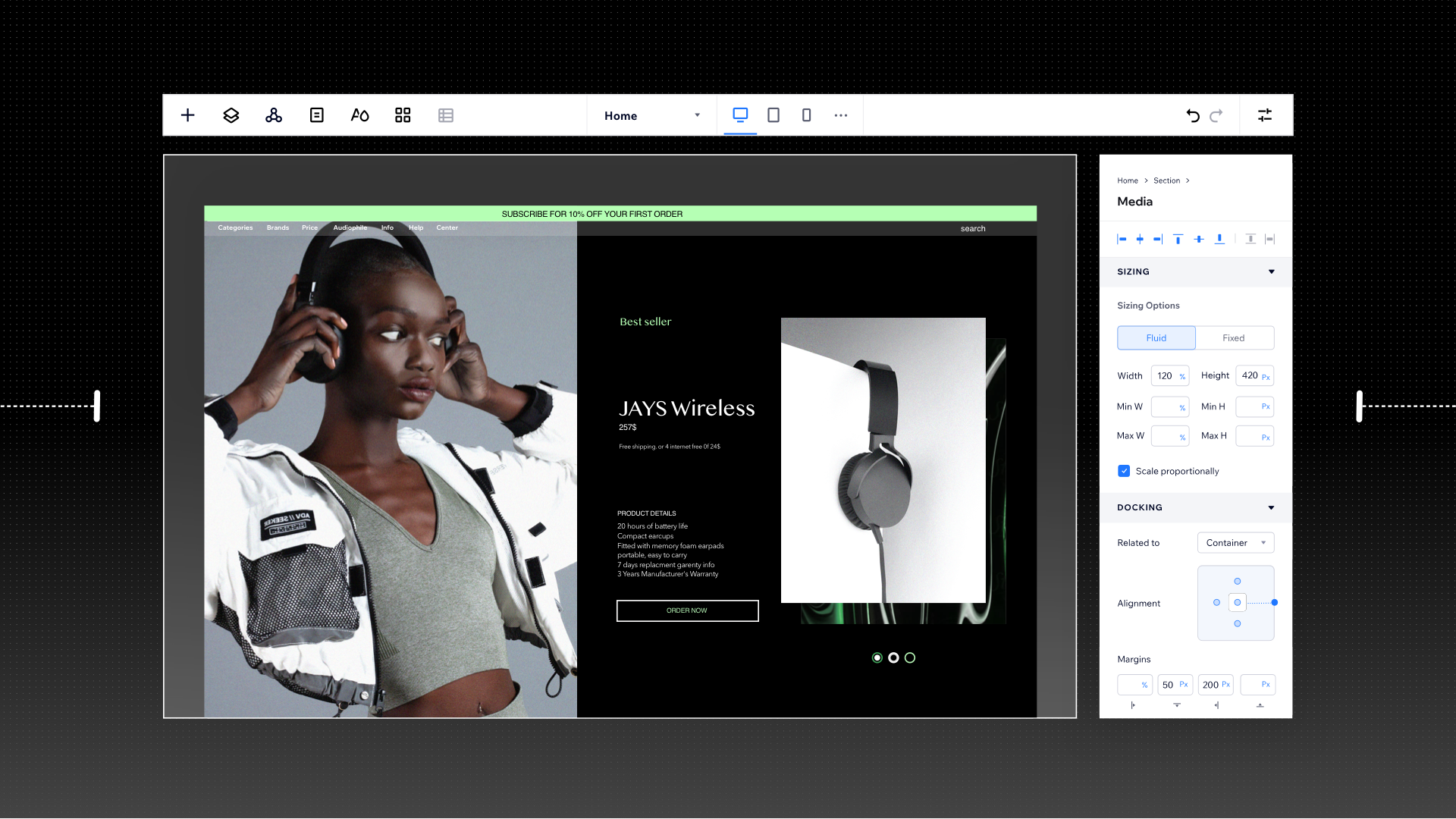This screenshot has height=819, width=1456.
Task: Open the Sections grid icon
Action: point(403,115)
